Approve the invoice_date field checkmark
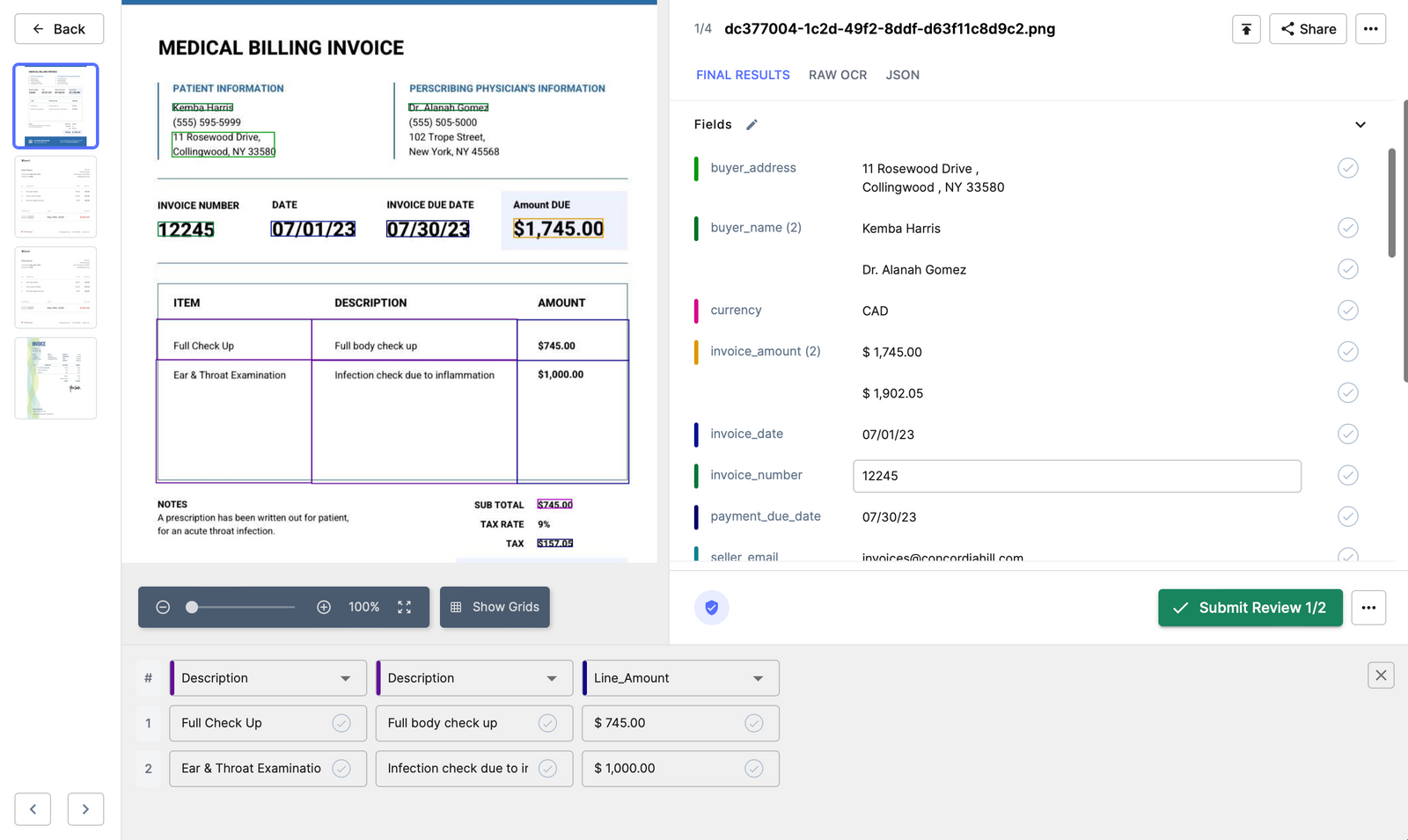This screenshot has height=840, width=1408. pyautogui.click(x=1347, y=434)
